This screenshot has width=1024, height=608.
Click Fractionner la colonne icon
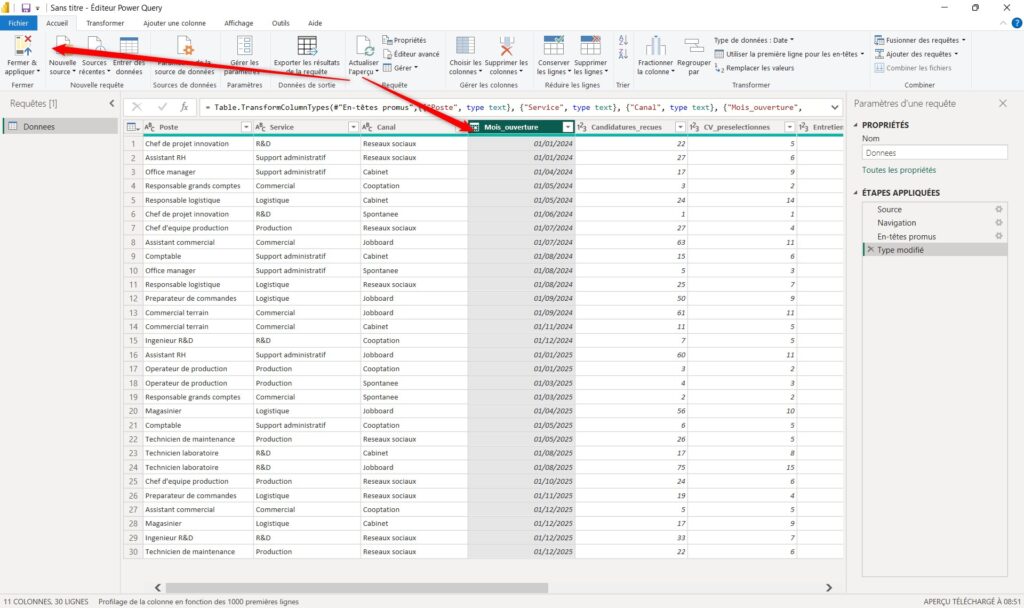pos(655,46)
